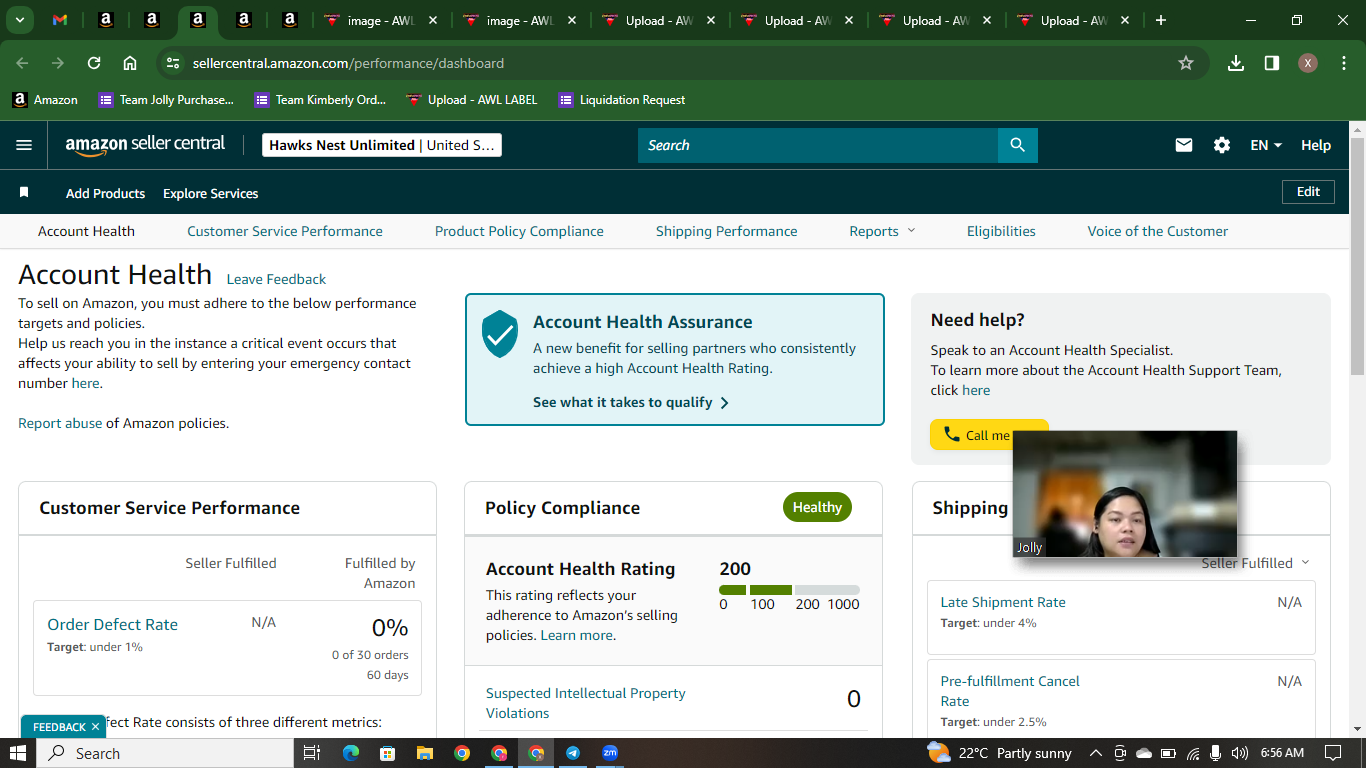Click the bookmark flag icon beside Add Products
This screenshot has height=768, width=1366.
tap(24, 192)
